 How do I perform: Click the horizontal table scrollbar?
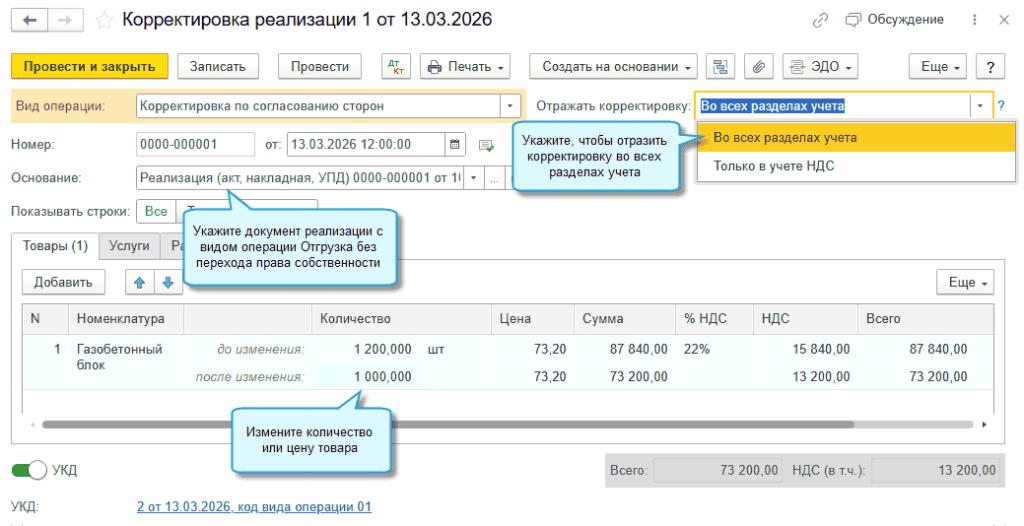tap(500, 424)
